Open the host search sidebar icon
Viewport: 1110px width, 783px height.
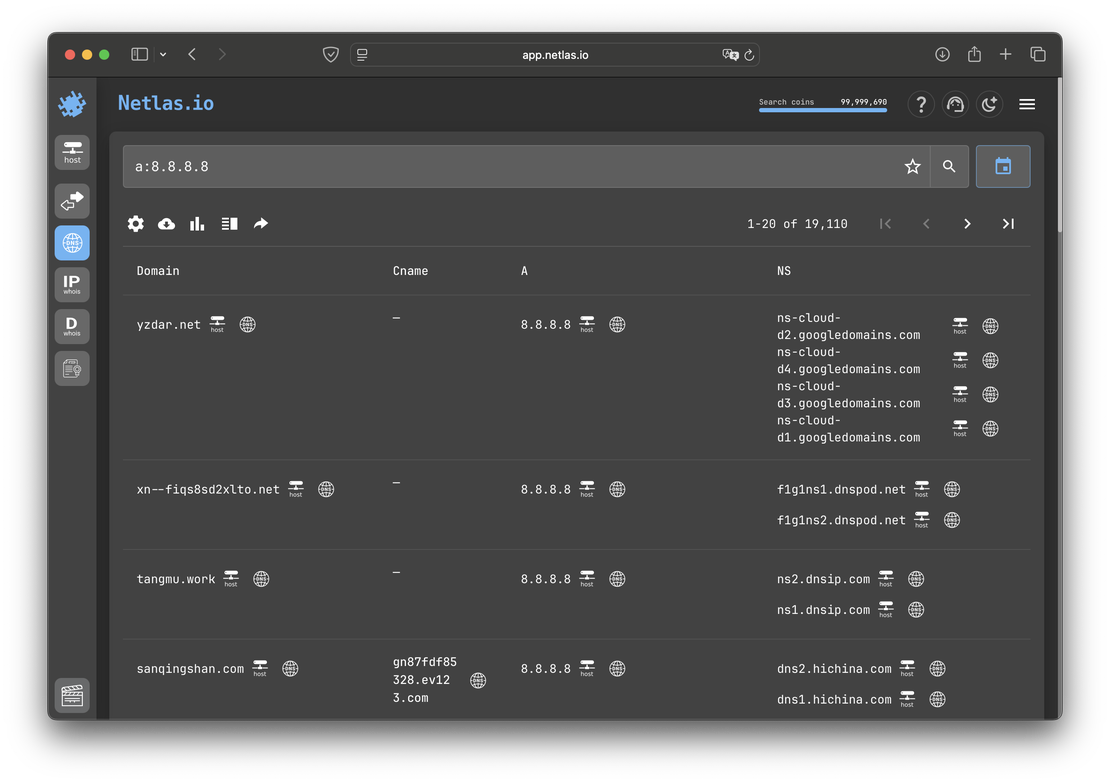coord(72,152)
